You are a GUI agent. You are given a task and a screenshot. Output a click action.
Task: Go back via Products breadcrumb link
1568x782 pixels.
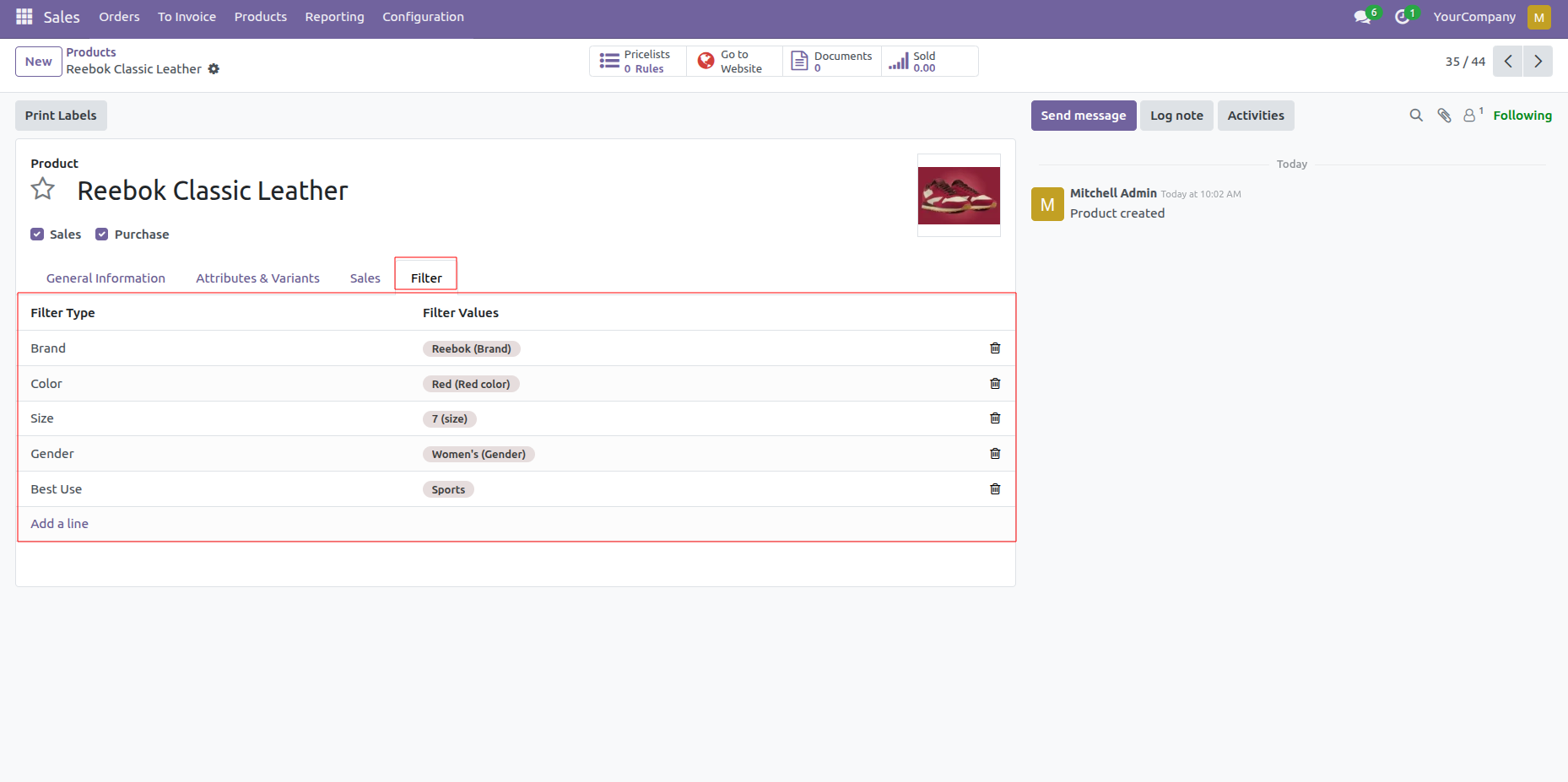(x=91, y=52)
